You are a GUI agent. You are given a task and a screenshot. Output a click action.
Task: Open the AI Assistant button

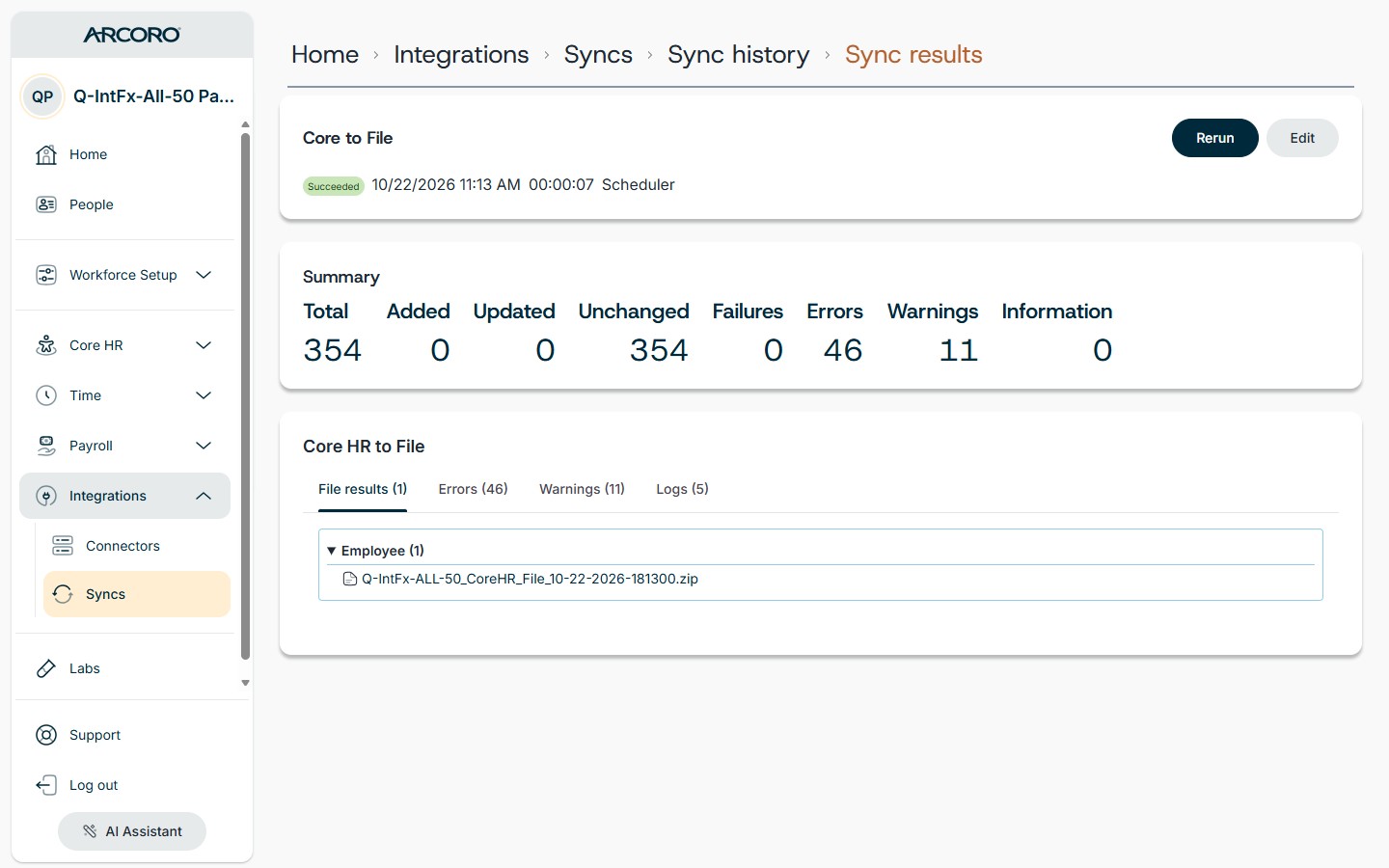point(132,831)
